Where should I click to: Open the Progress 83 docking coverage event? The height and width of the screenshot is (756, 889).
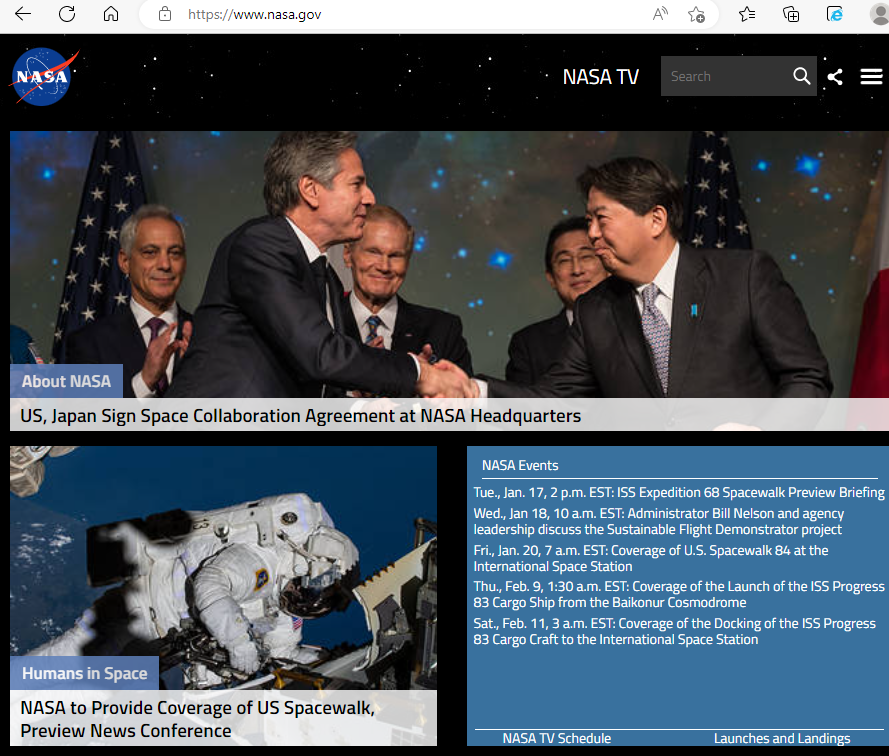pyautogui.click(x=675, y=631)
